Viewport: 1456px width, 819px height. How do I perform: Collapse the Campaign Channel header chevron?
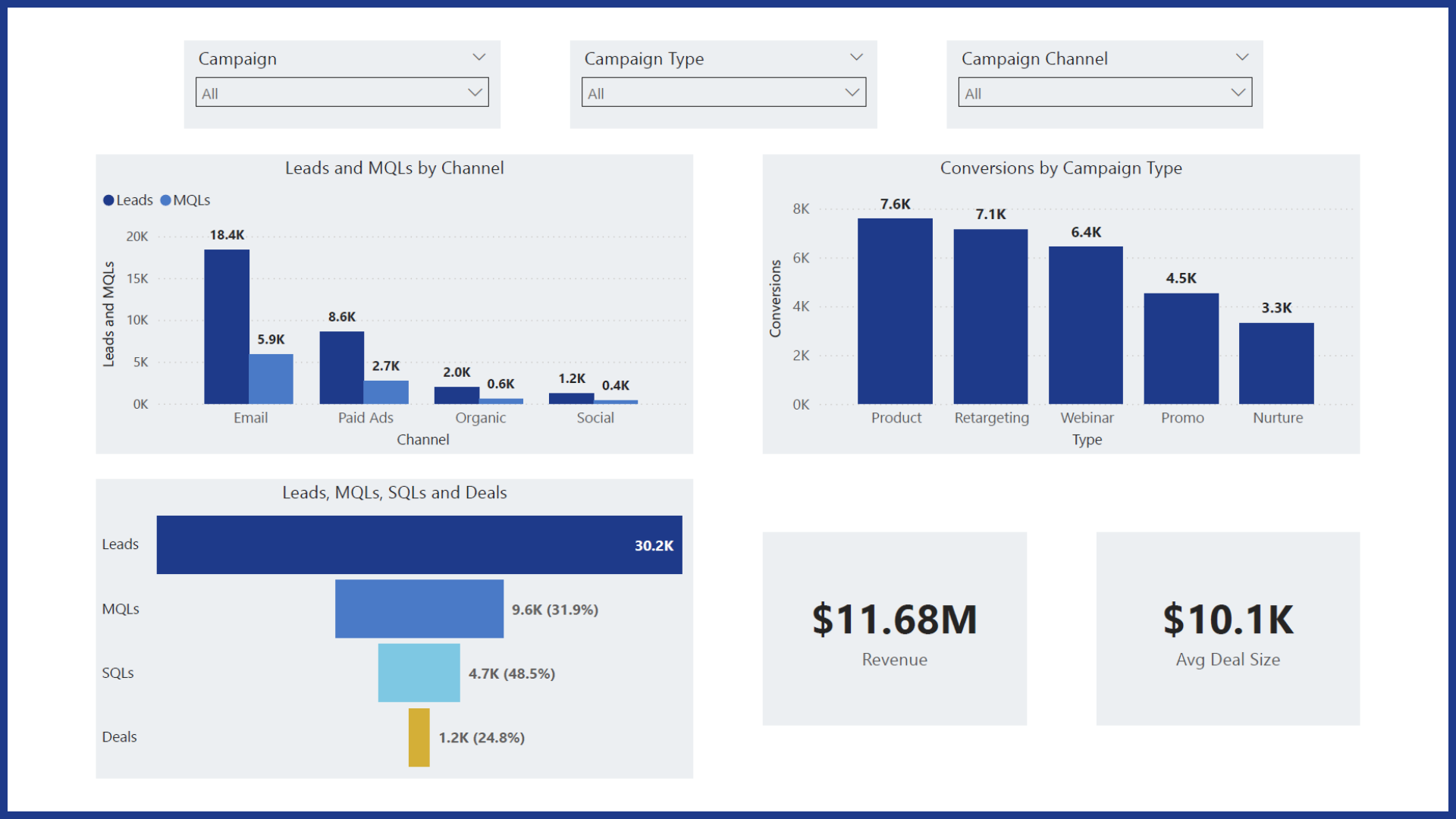tap(1241, 58)
